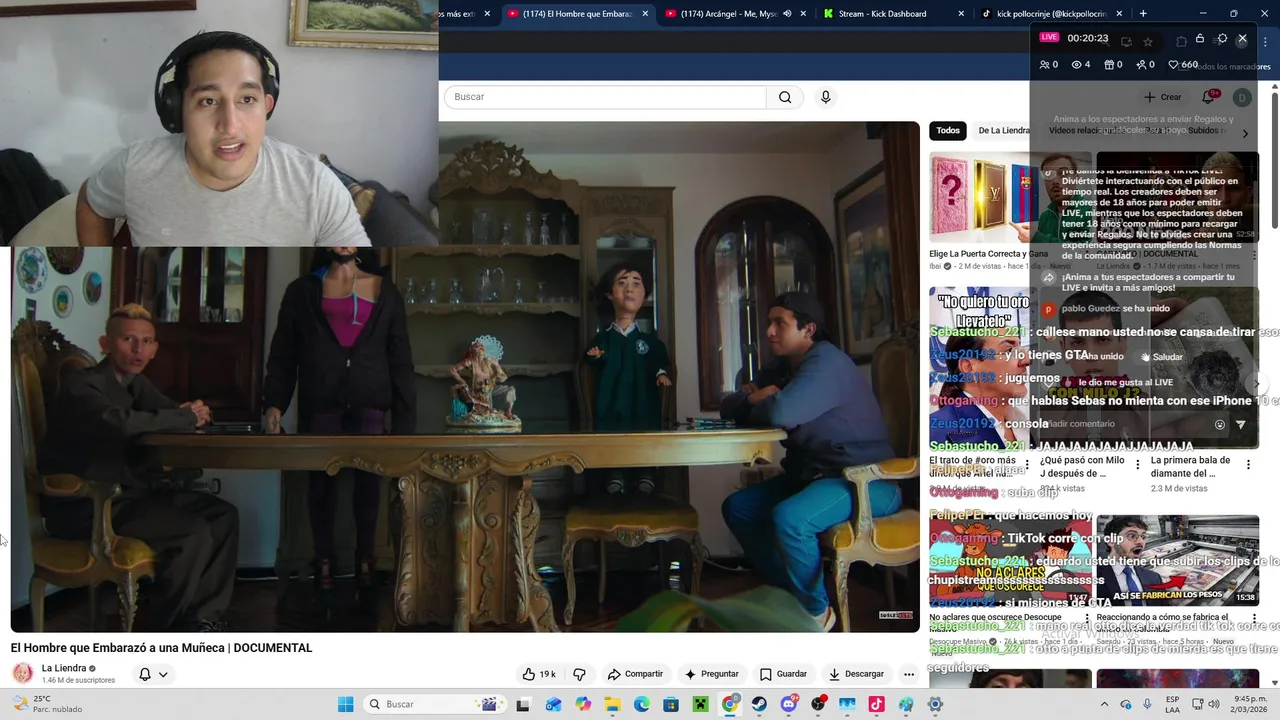Open YouTube notifications bell with 9+ badge
1280x720 pixels.
pyautogui.click(x=1208, y=97)
